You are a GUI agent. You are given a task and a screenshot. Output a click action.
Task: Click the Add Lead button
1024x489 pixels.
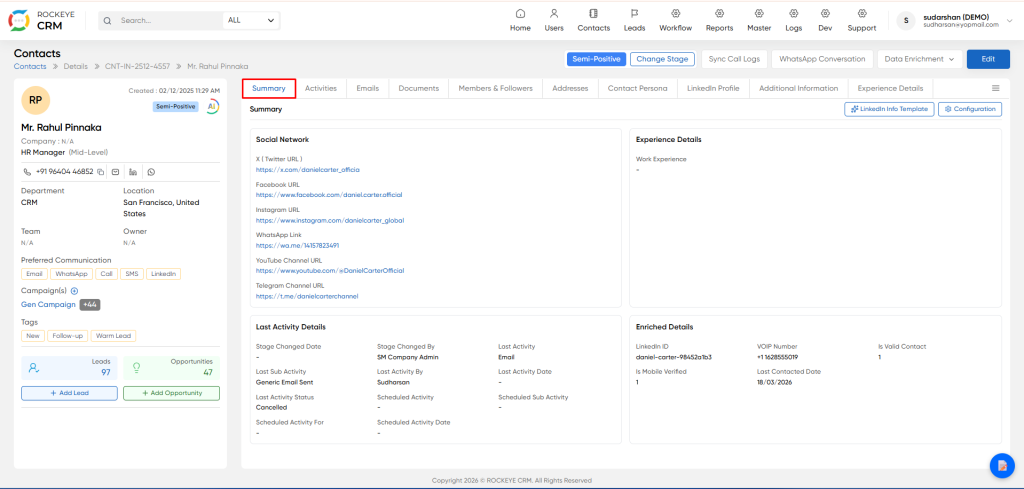69,393
